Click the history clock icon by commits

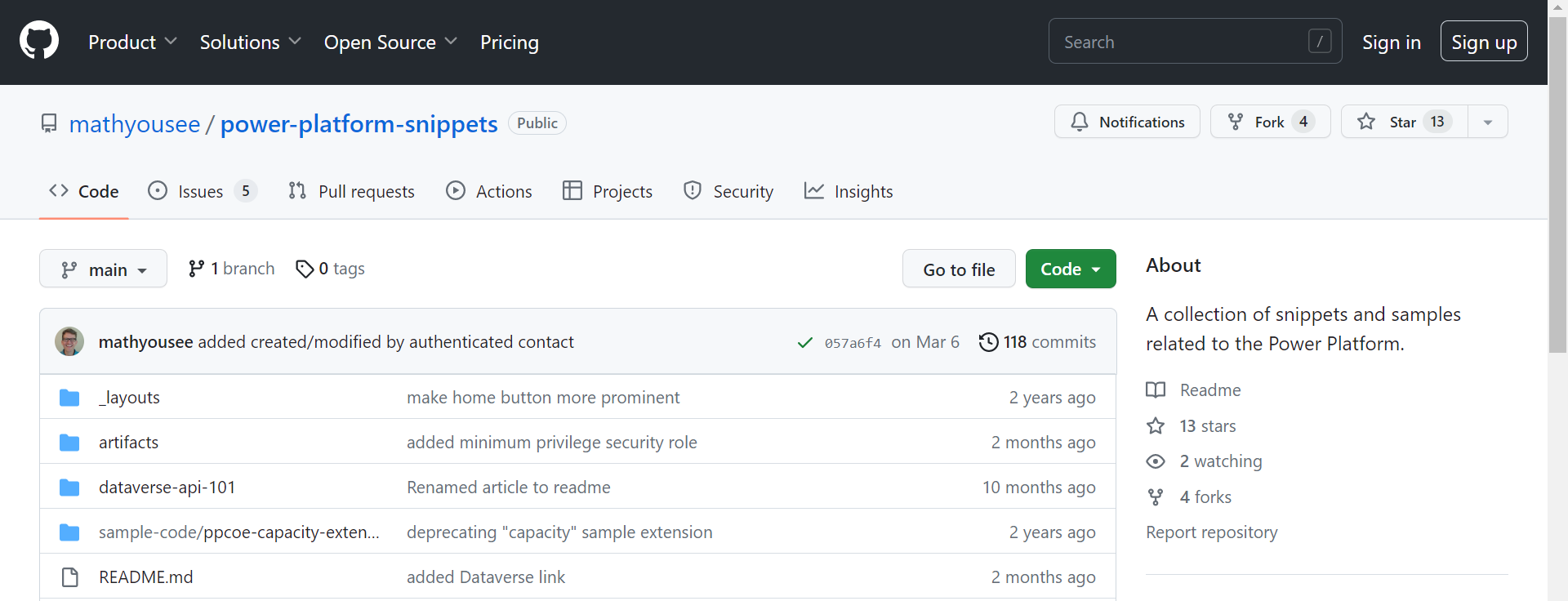tap(988, 342)
